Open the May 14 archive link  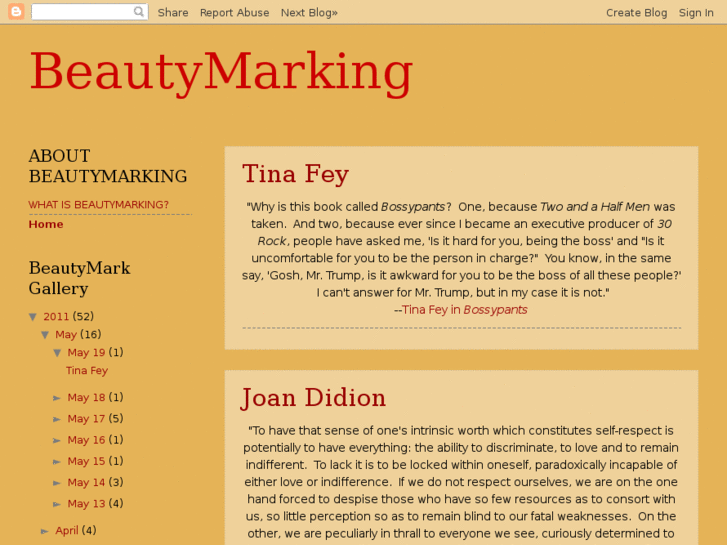pyautogui.click(x=86, y=483)
